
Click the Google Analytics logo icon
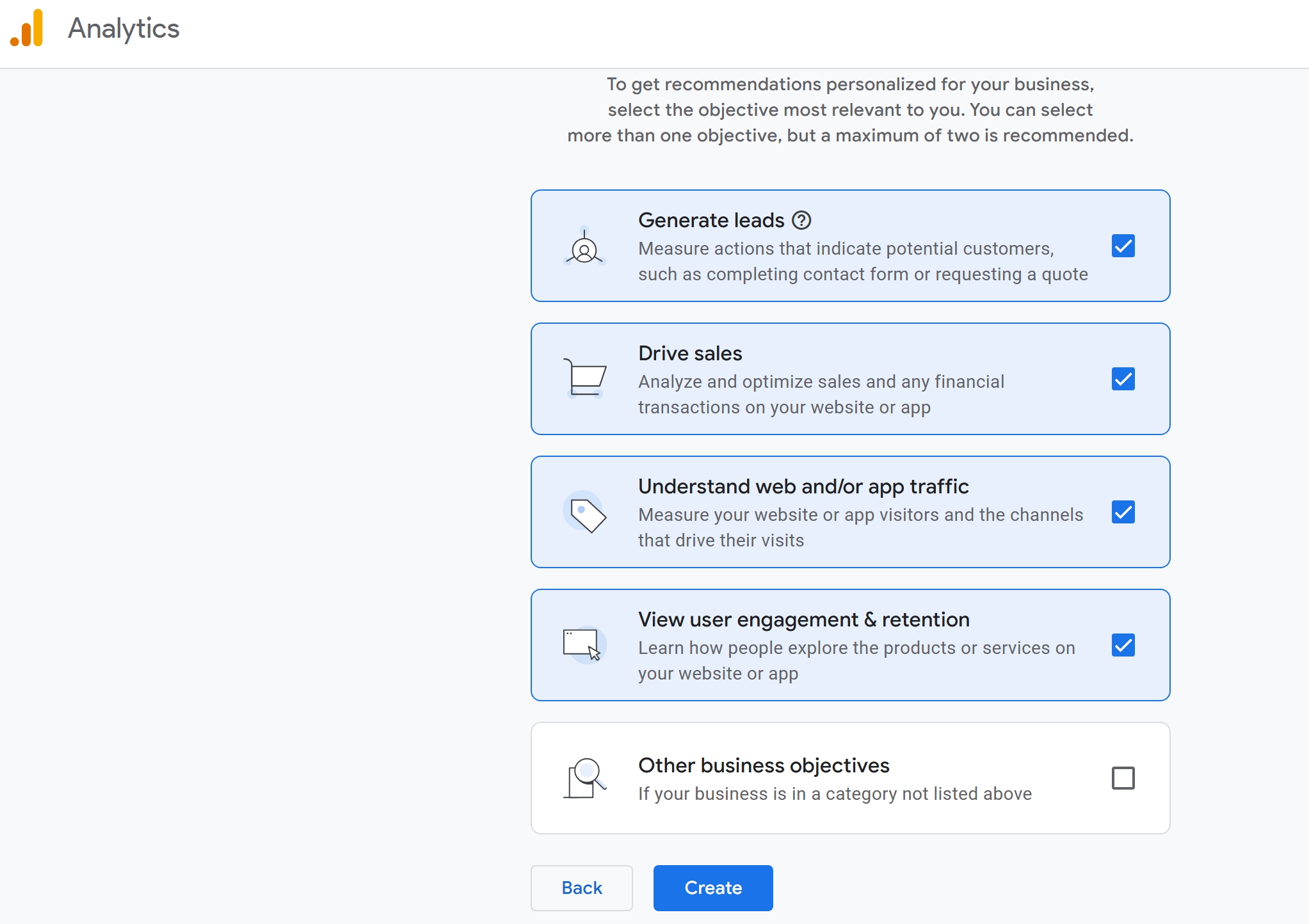coord(27,29)
